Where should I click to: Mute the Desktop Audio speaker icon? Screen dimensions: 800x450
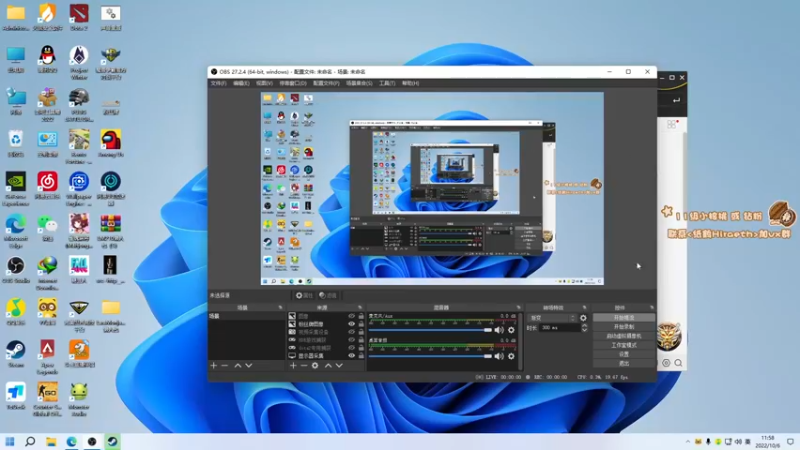pos(499,356)
